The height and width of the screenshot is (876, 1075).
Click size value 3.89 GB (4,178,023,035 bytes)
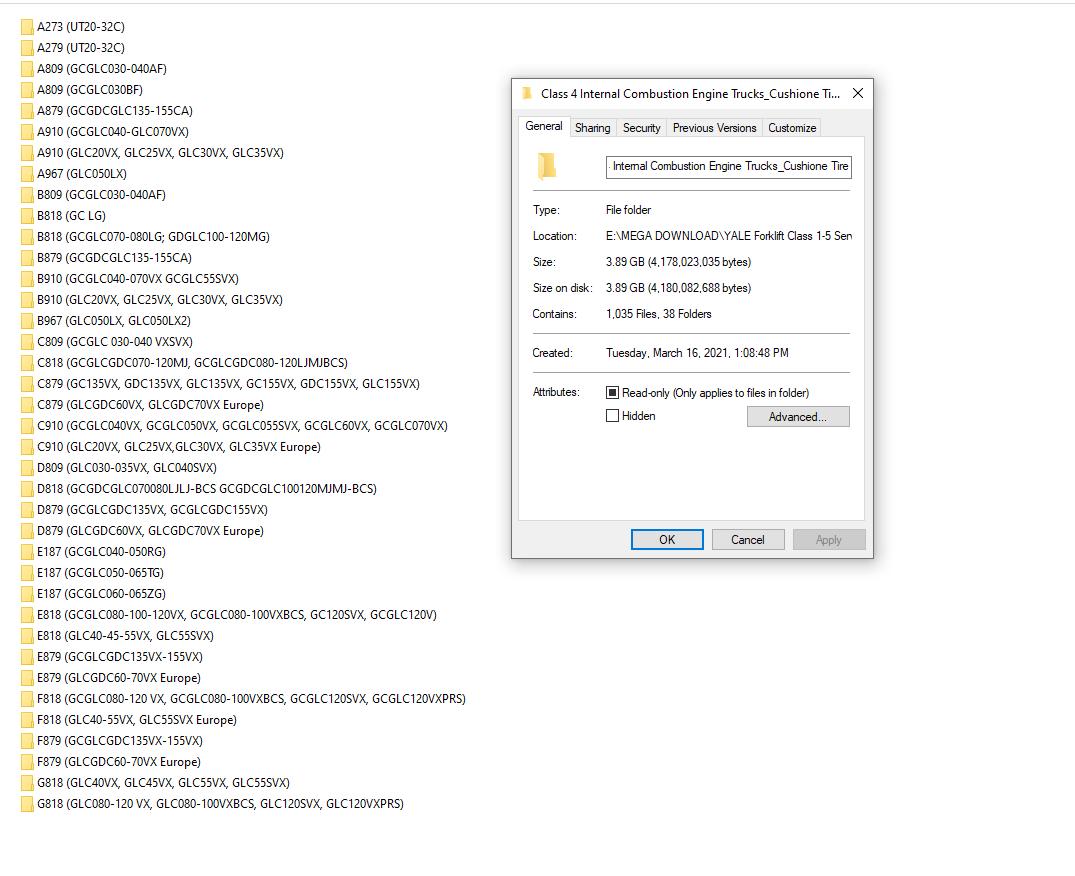tap(678, 262)
